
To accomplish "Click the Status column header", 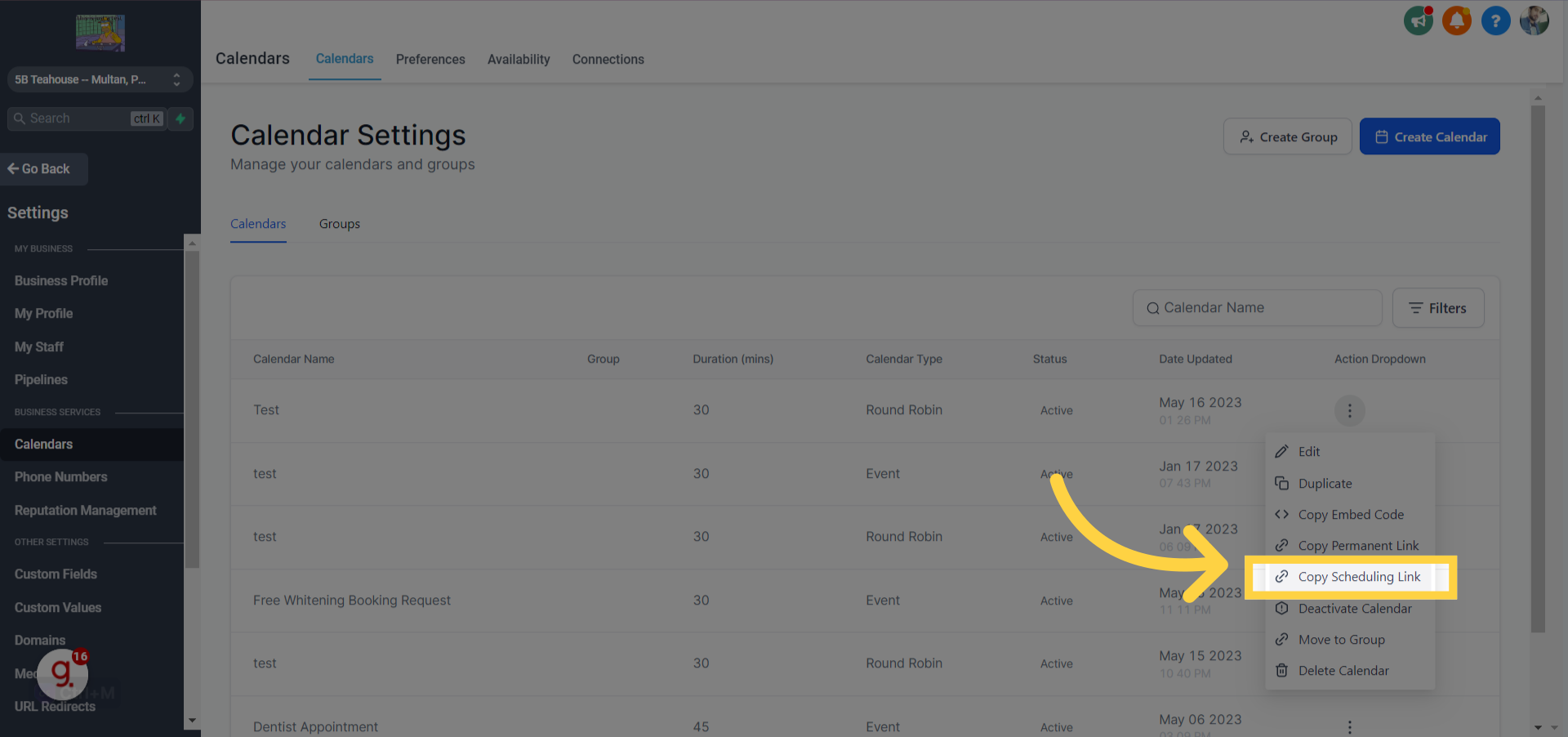I will click(1050, 359).
